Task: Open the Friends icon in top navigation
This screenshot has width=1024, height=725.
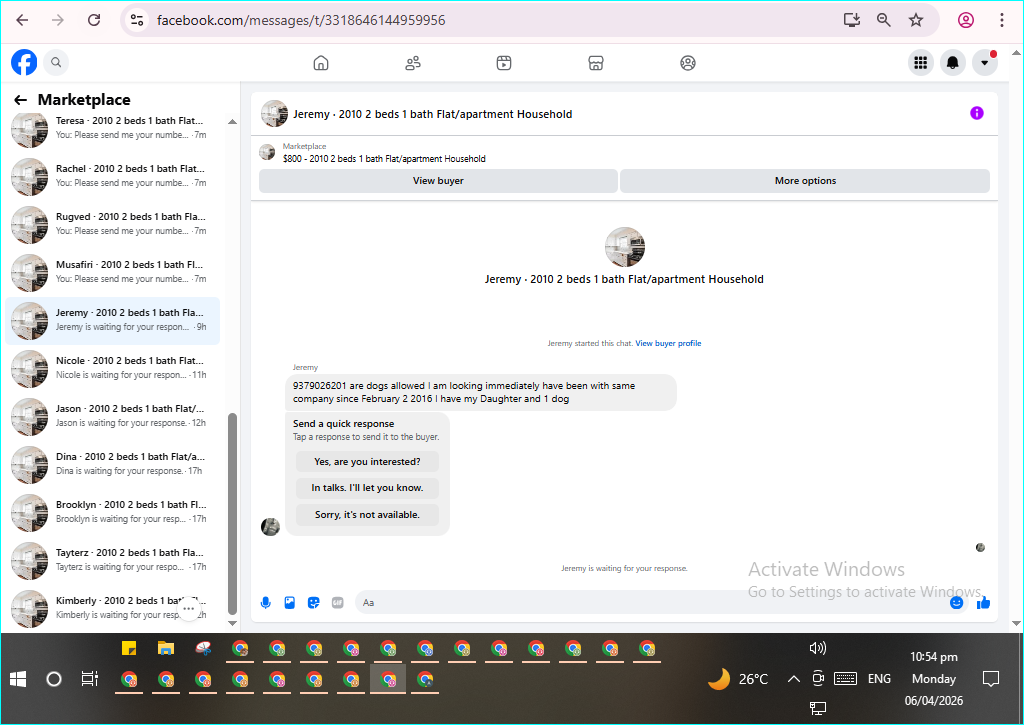Action: pyautogui.click(x=413, y=63)
